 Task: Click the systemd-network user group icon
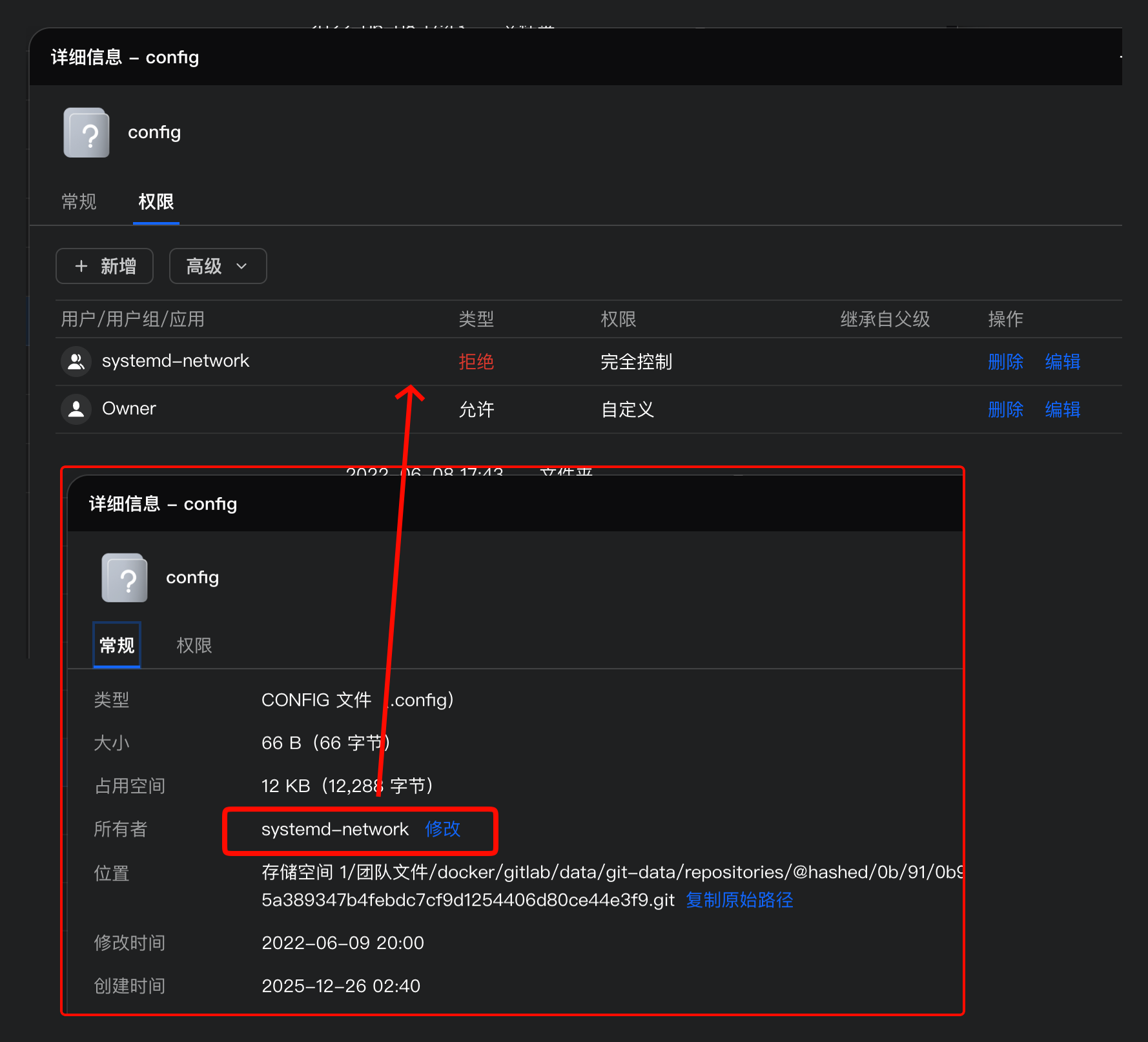click(76, 362)
